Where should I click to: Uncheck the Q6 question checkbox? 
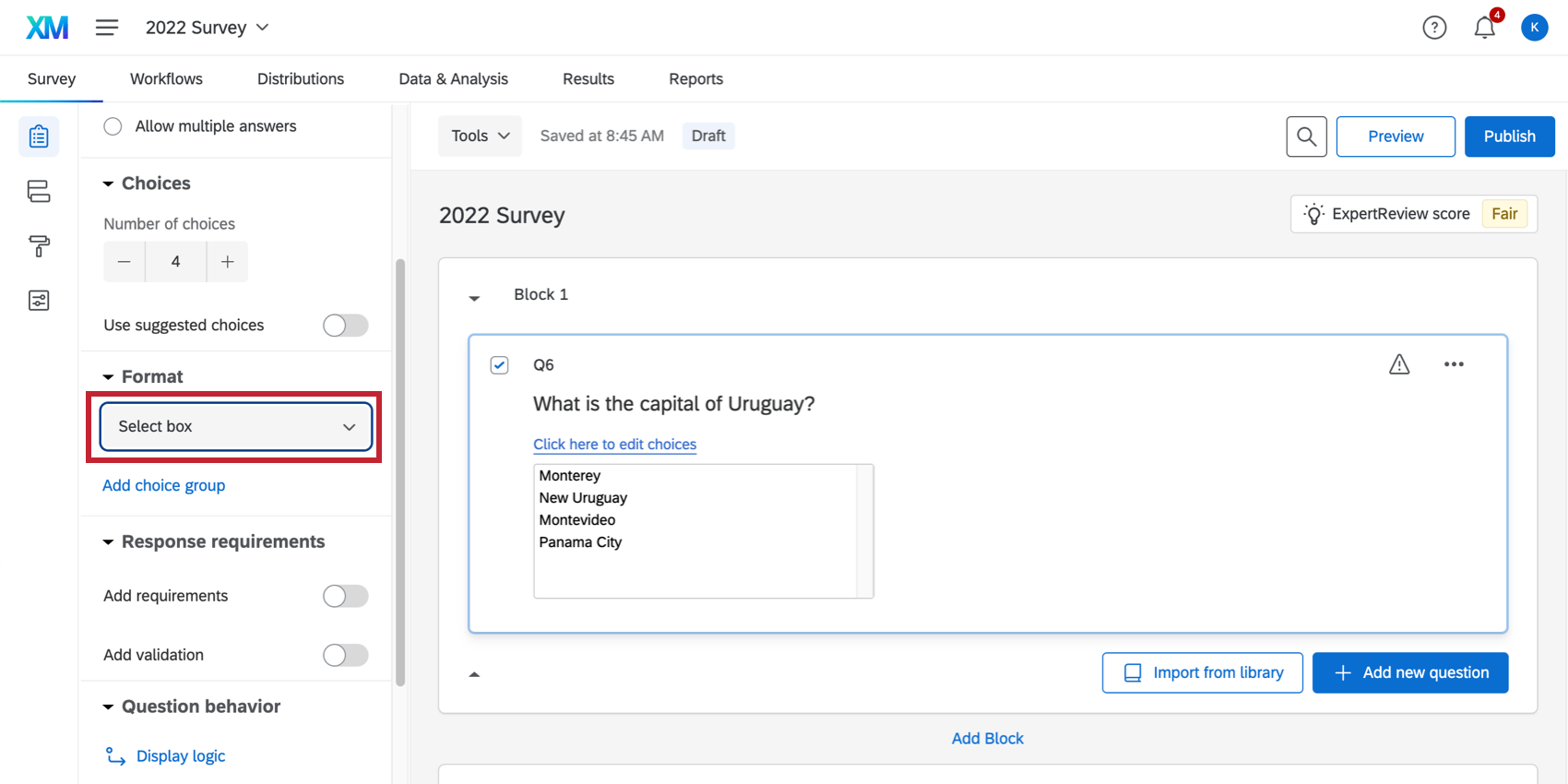coord(499,365)
